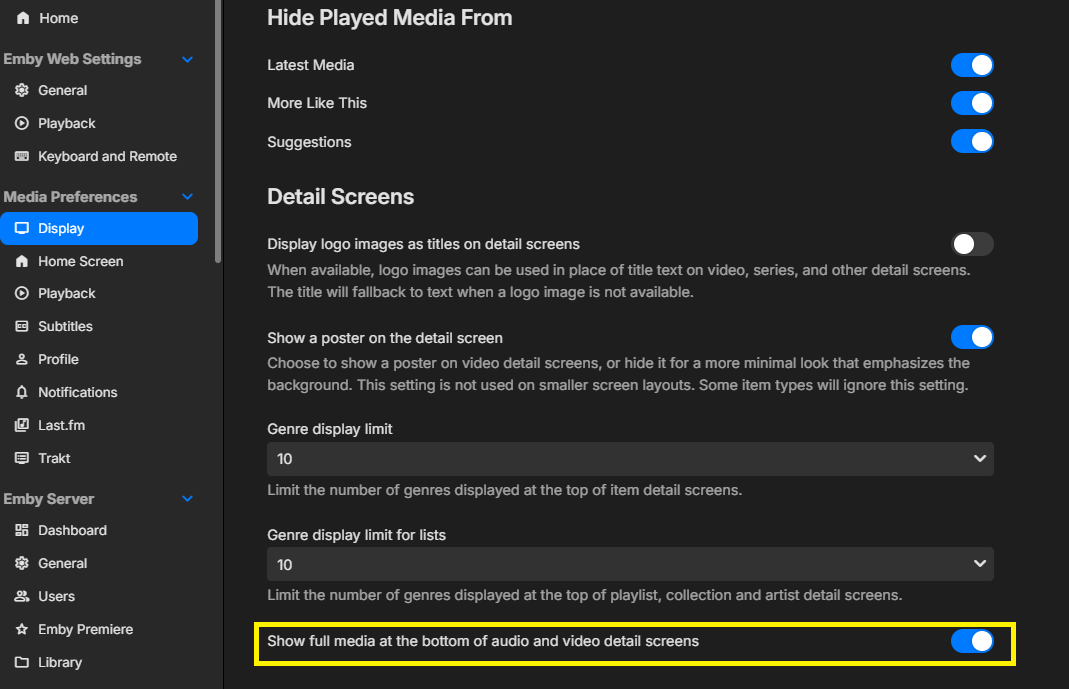1069x689 pixels.
Task: Click the Emby Premiere star icon
Action: point(21,629)
